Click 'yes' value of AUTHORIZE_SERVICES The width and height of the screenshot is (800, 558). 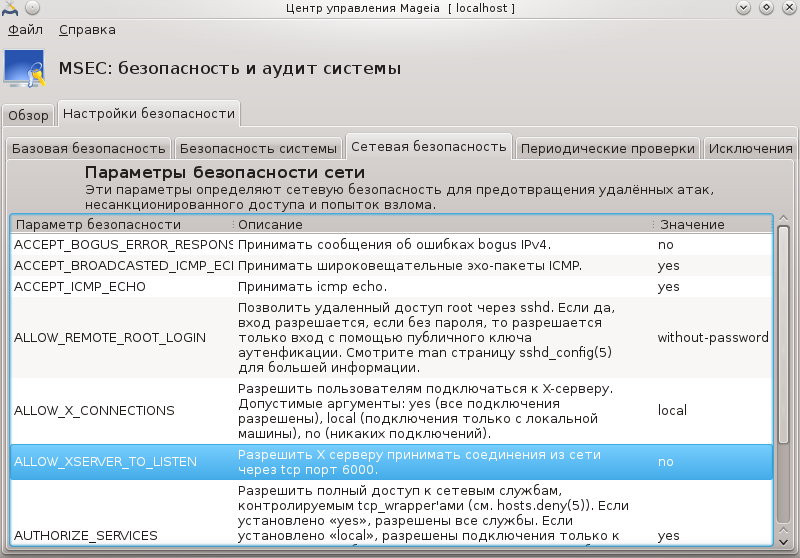[668, 536]
